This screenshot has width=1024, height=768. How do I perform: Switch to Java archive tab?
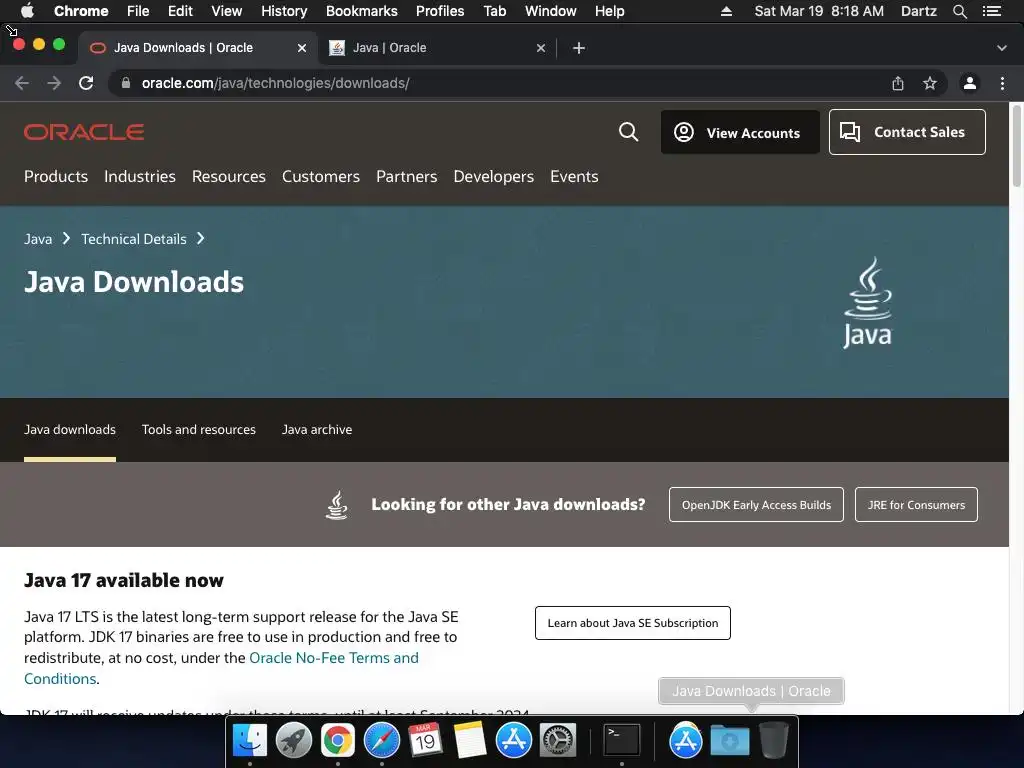coord(317,429)
